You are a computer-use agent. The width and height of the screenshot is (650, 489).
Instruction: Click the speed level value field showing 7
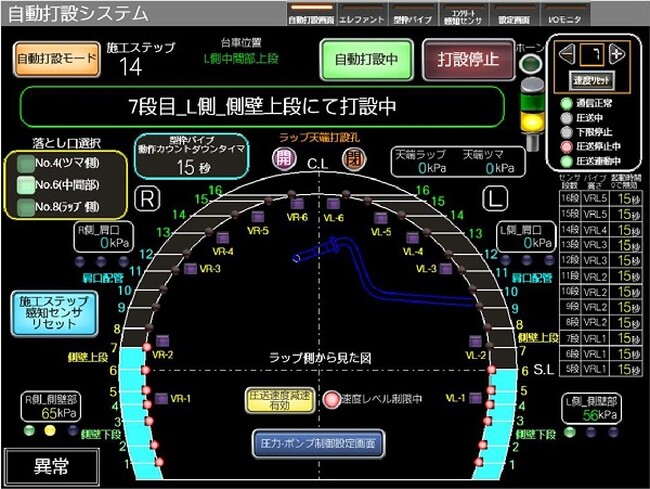(592, 54)
